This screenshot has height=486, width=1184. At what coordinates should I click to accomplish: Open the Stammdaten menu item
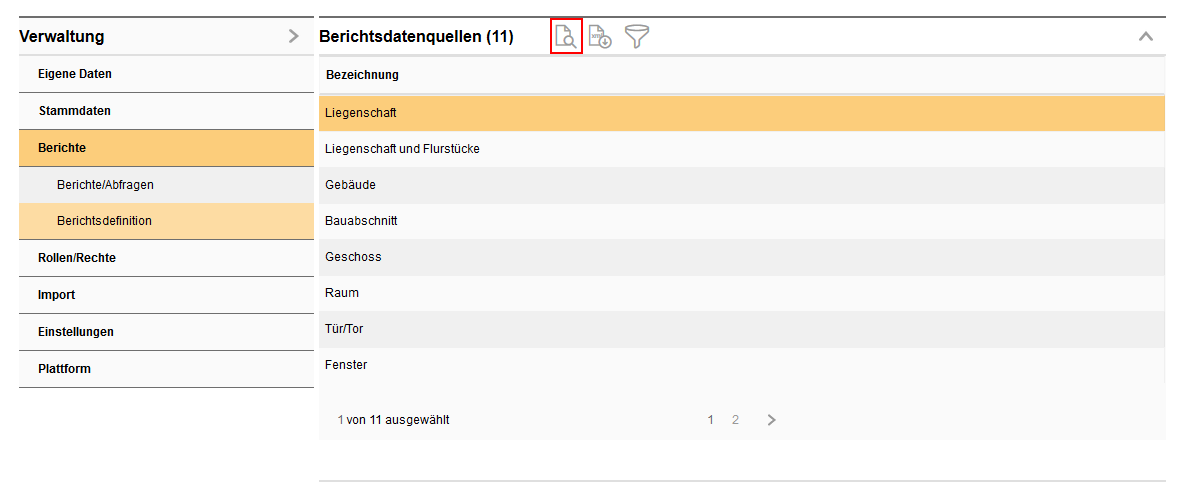click(75, 111)
